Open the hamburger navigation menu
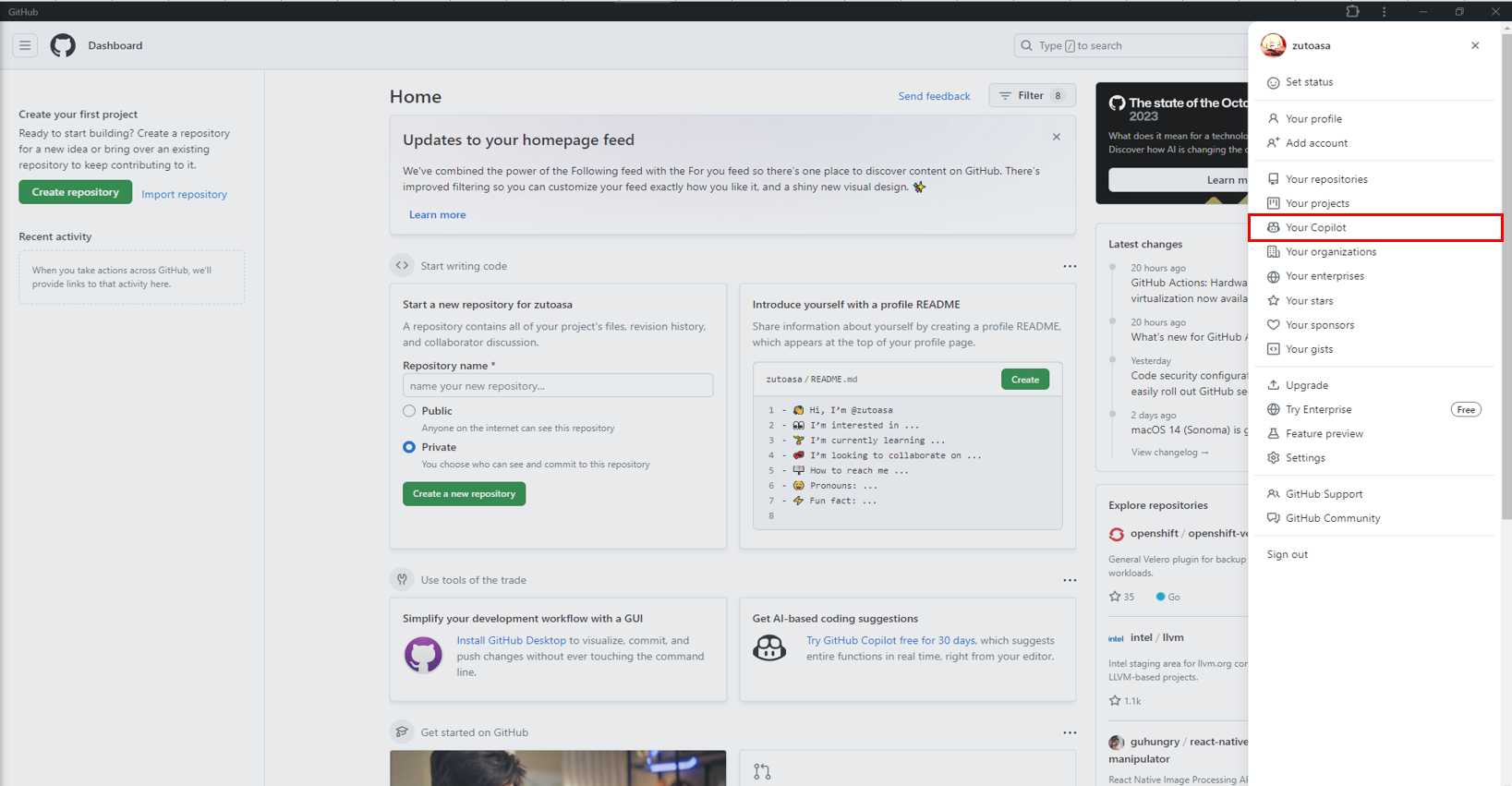Viewport: 1512px width, 786px height. (25, 45)
